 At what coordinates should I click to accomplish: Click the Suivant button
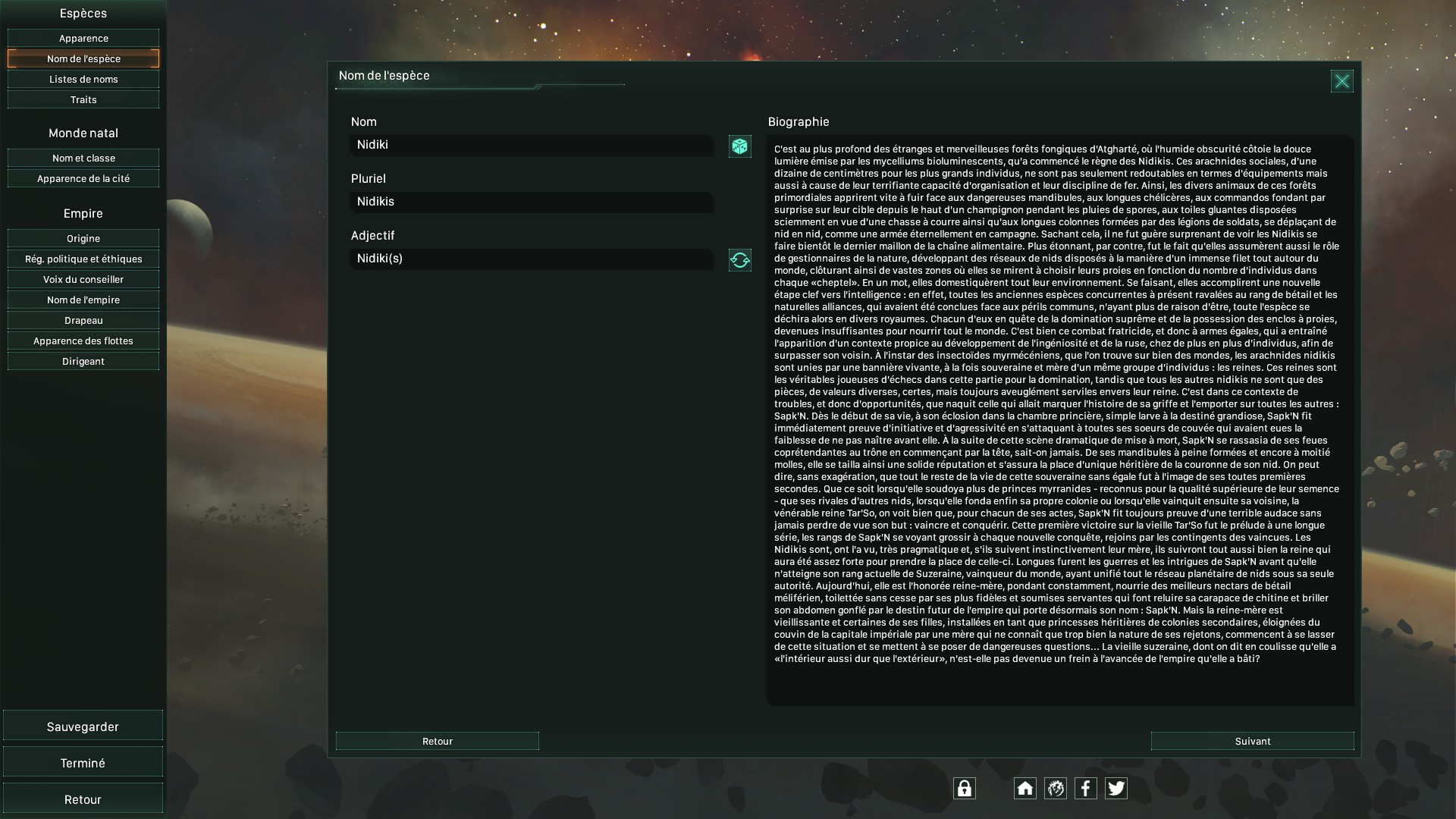pos(1252,741)
